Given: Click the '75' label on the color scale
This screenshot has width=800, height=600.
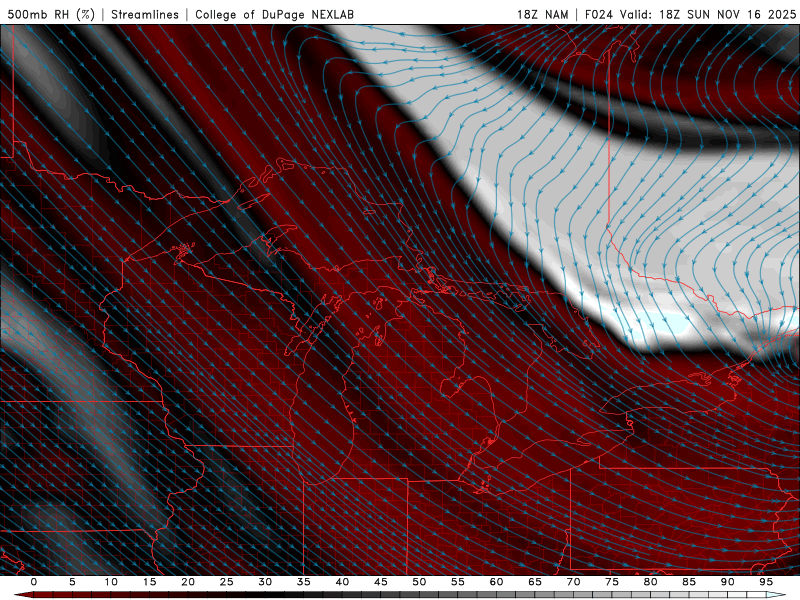Looking at the screenshot, I should pyautogui.click(x=612, y=582).
